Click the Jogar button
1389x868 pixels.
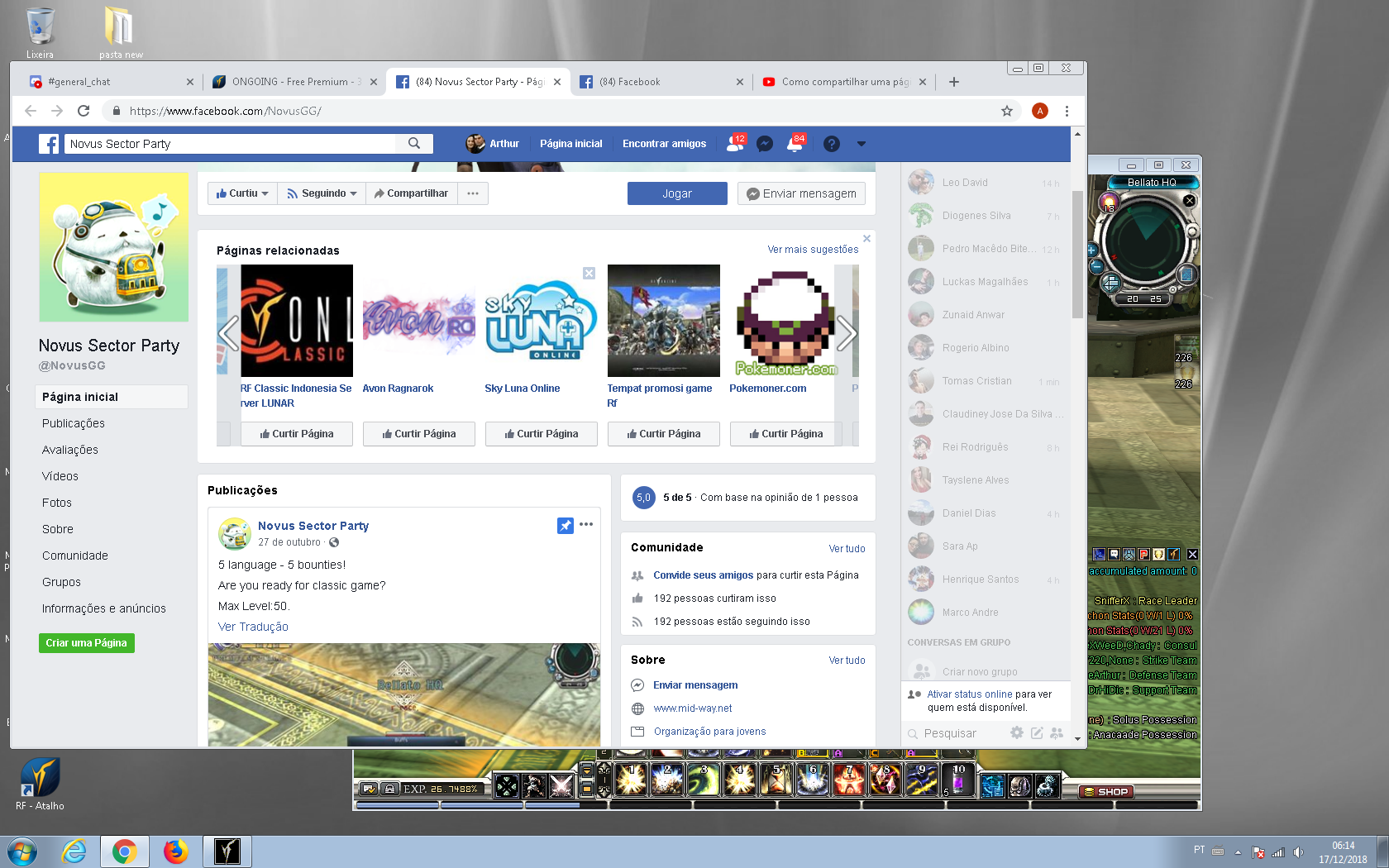coord(677,193)
